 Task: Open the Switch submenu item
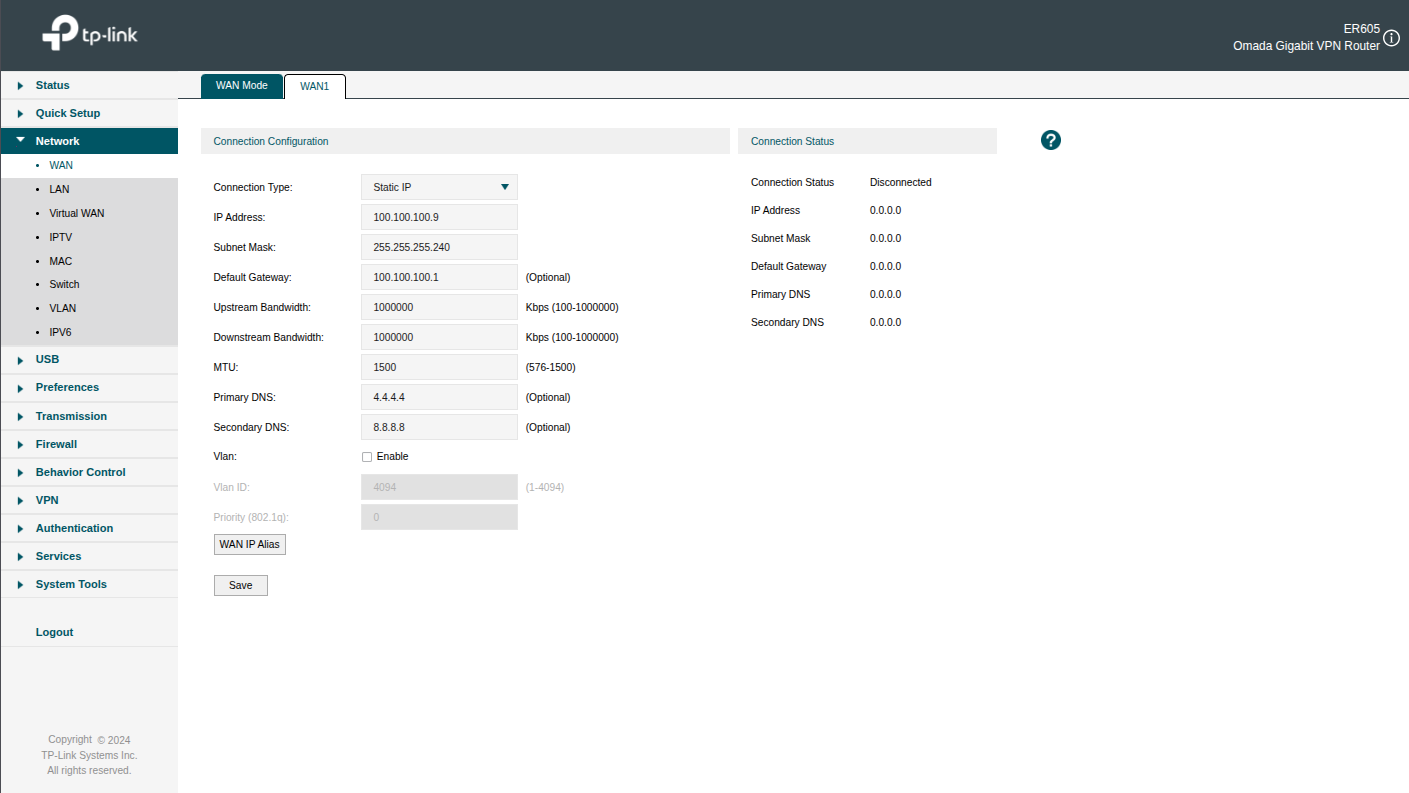pyautogui.click(x=89, y=284)
